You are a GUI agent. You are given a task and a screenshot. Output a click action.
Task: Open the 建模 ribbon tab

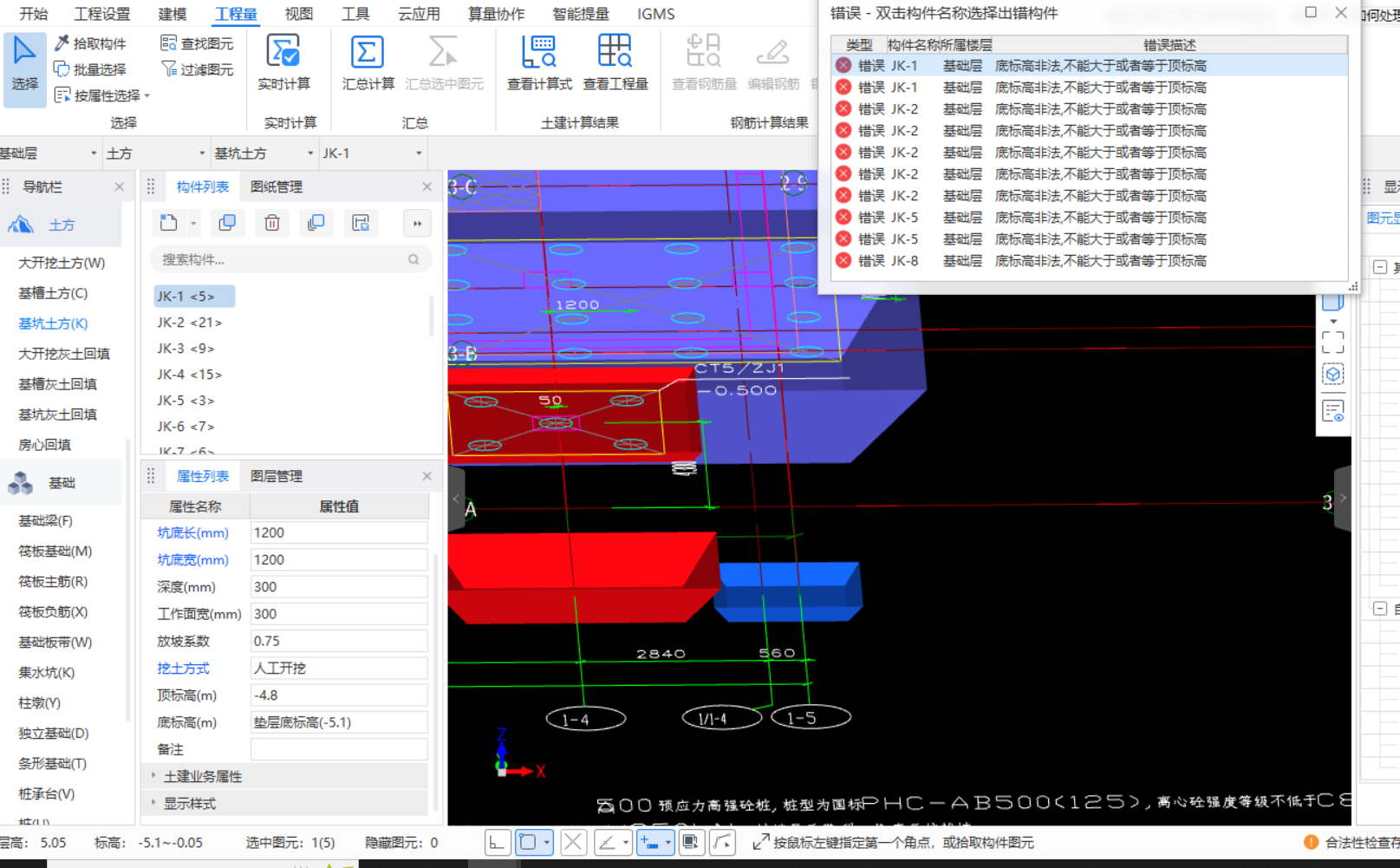[x=173, y=14]
